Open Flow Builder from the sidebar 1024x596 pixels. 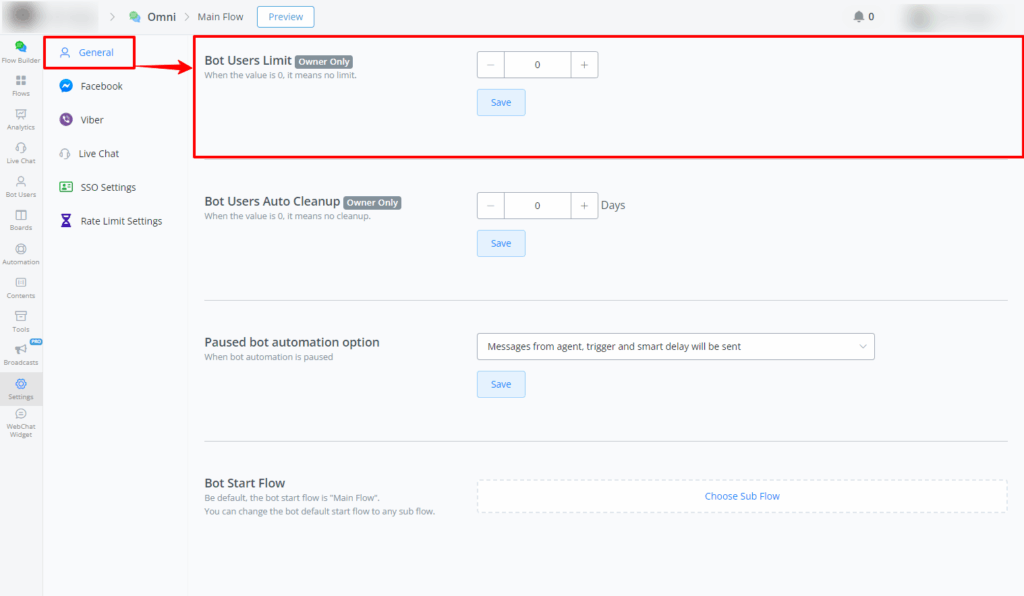point(21,47)
